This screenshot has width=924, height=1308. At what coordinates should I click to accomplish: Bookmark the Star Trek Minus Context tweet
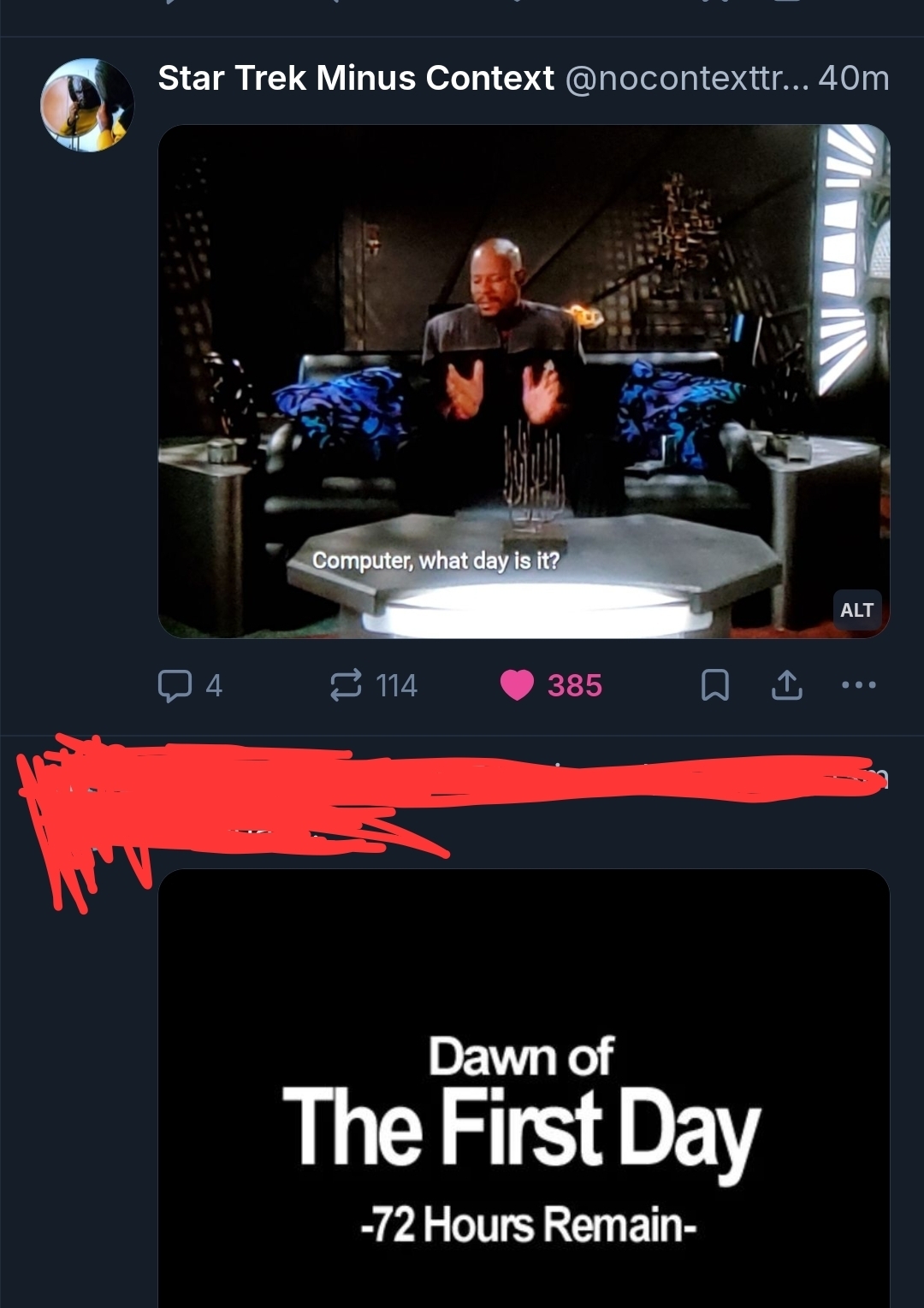pyautogui.click(x=715, y=685)
